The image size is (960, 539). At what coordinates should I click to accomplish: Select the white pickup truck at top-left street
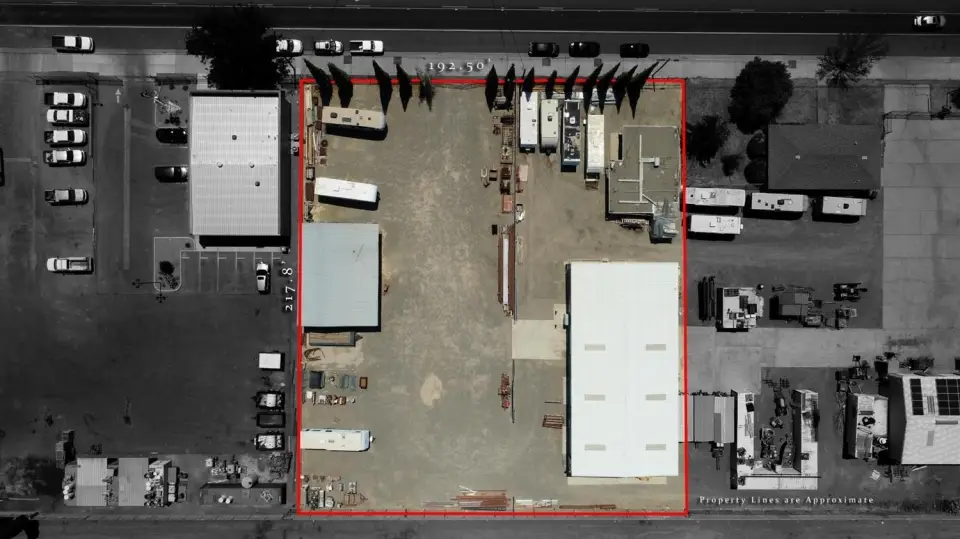[x=72, y=43]
